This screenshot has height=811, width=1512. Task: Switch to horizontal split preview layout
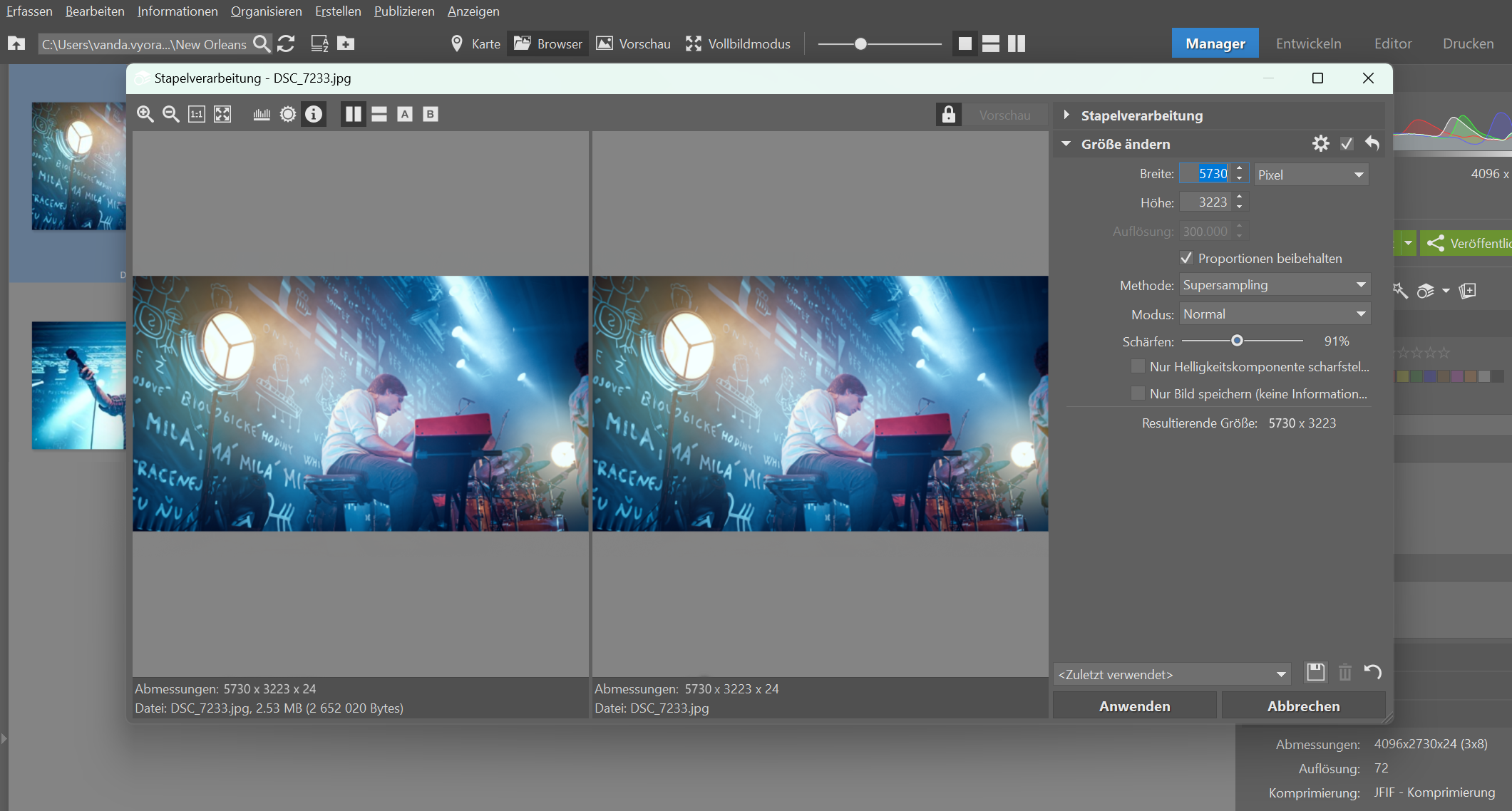[x=379, y=114]
